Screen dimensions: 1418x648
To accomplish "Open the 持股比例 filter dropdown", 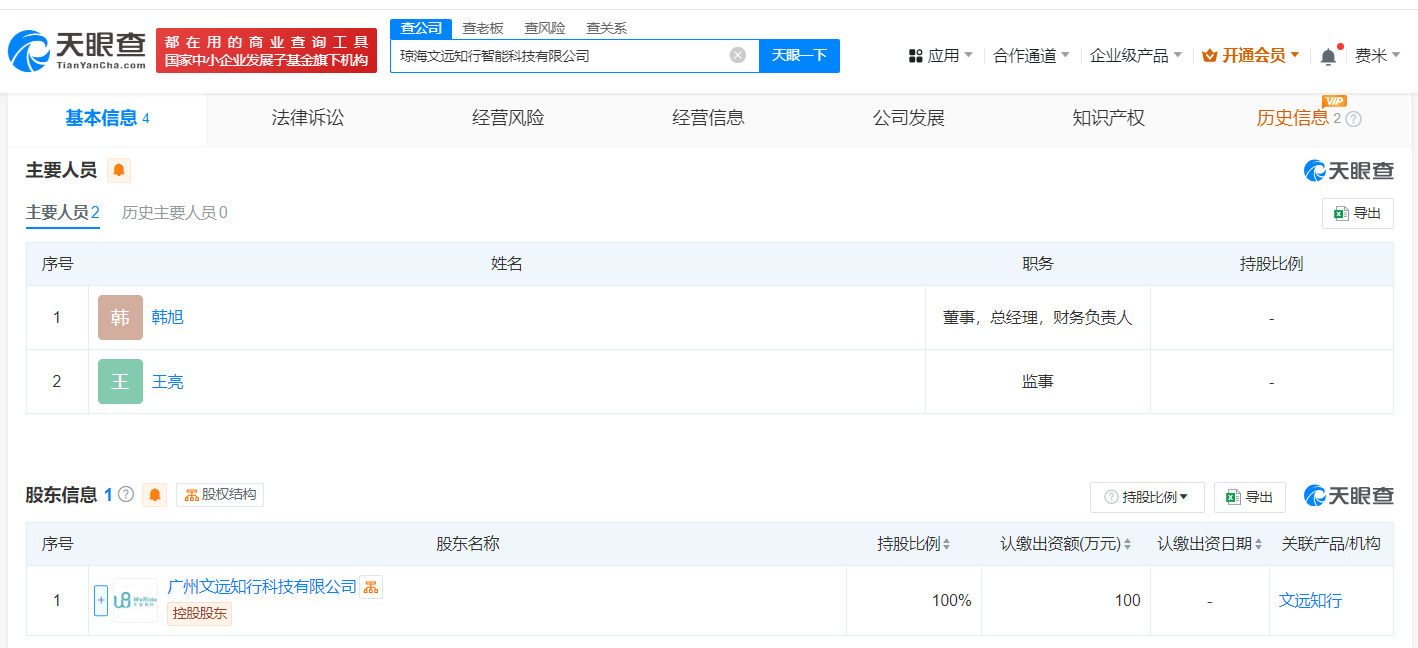I will coord(1147,497).
